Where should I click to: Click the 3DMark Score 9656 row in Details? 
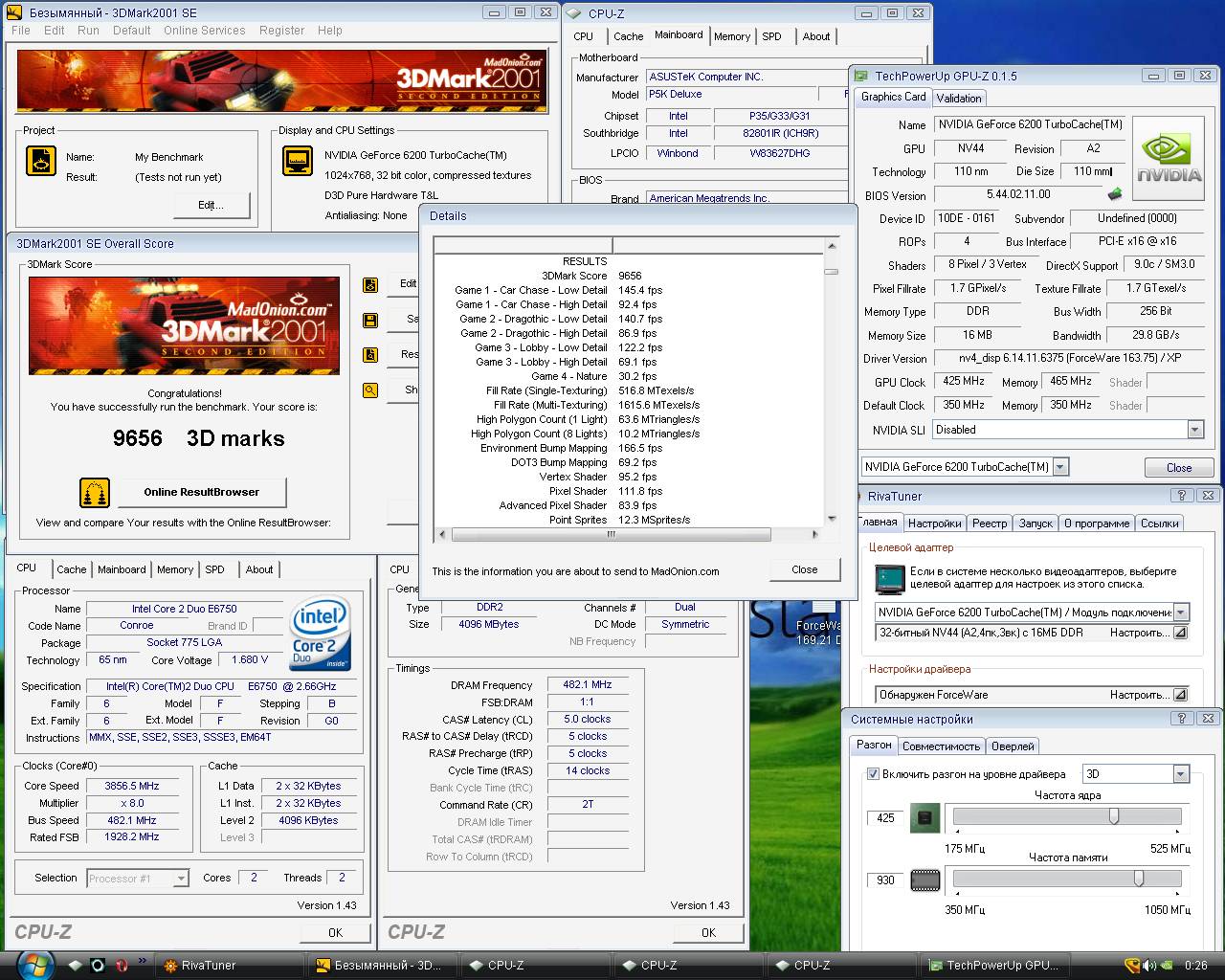tap(629, 276)
